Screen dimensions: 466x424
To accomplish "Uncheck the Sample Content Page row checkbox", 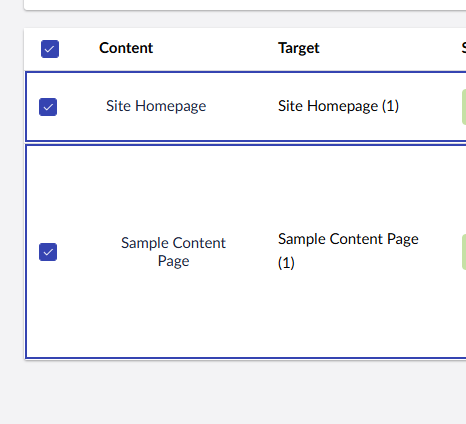I will tap(48, 252).
